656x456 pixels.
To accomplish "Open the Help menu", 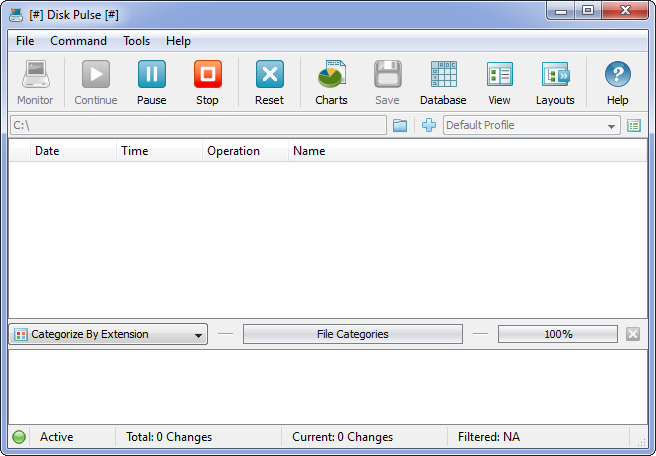I will (178, 41).
